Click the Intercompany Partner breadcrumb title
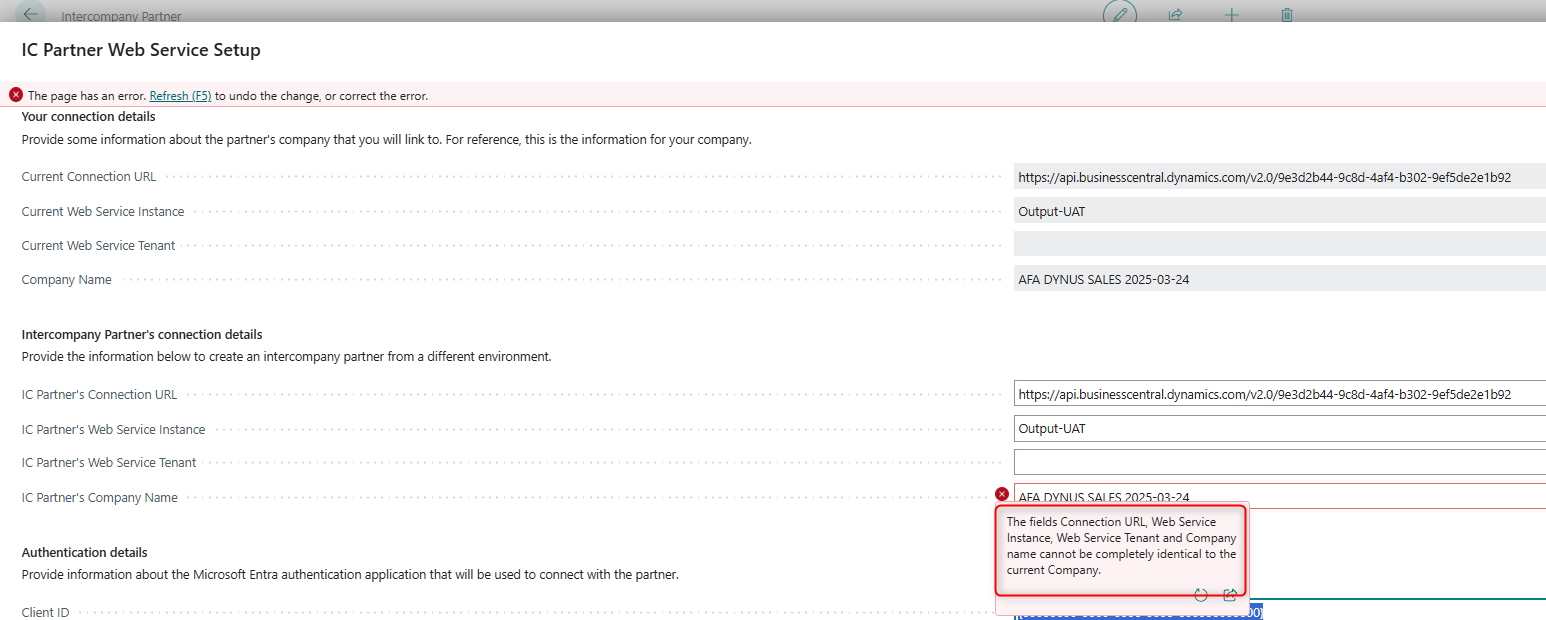 [x=121, y=17]
